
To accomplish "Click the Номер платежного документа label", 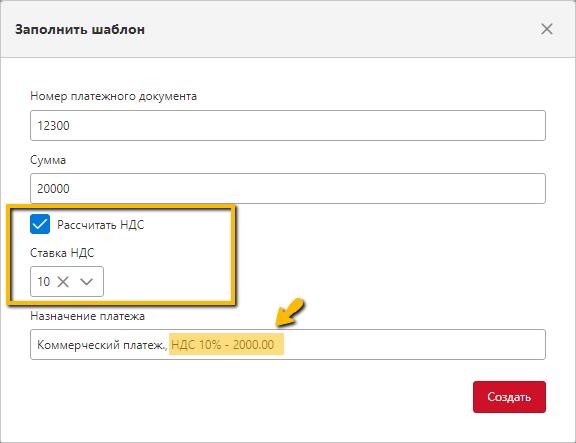I will (114, 96).
